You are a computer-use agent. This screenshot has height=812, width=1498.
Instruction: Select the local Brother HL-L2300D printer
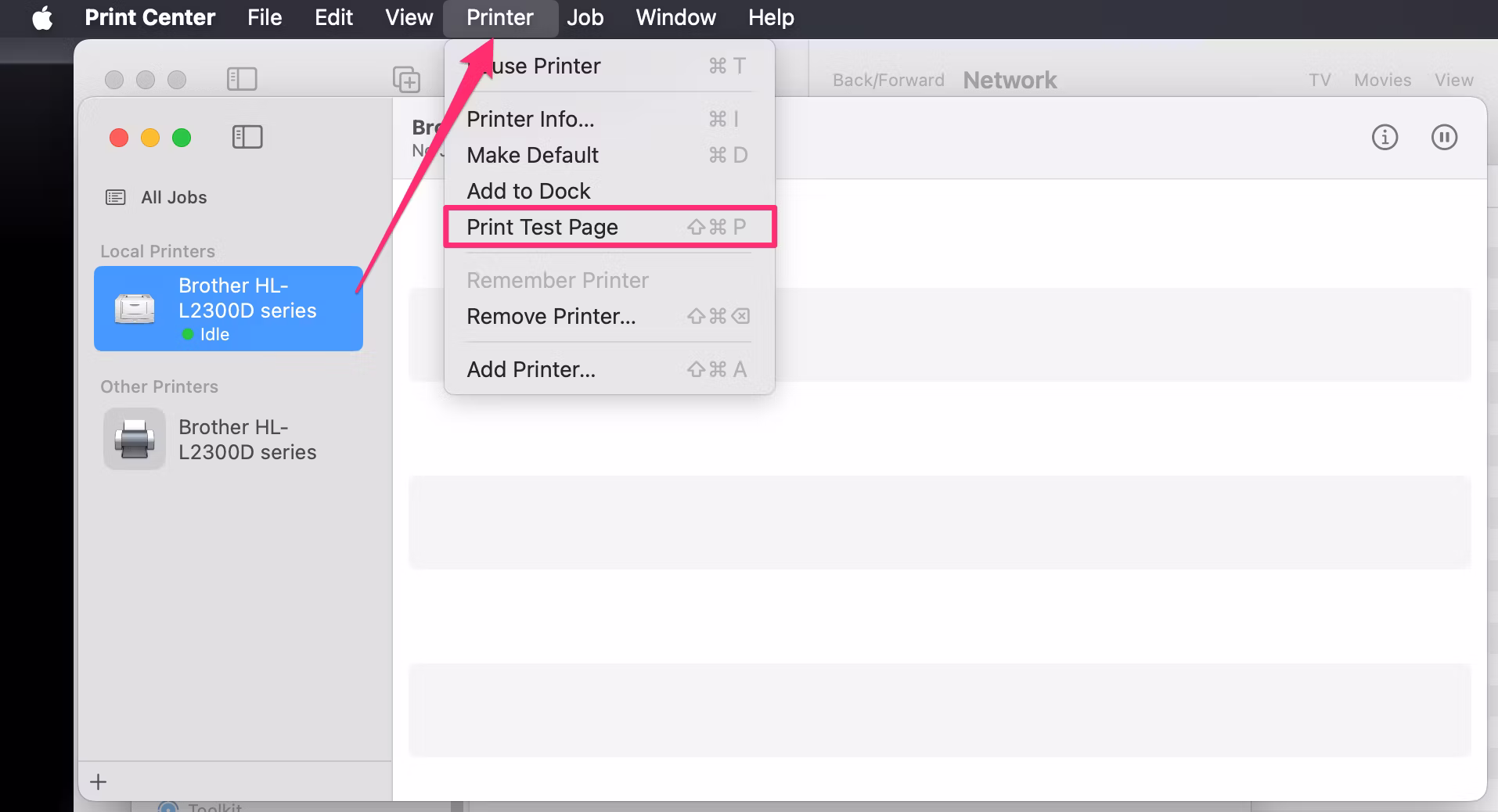point(229,309)
